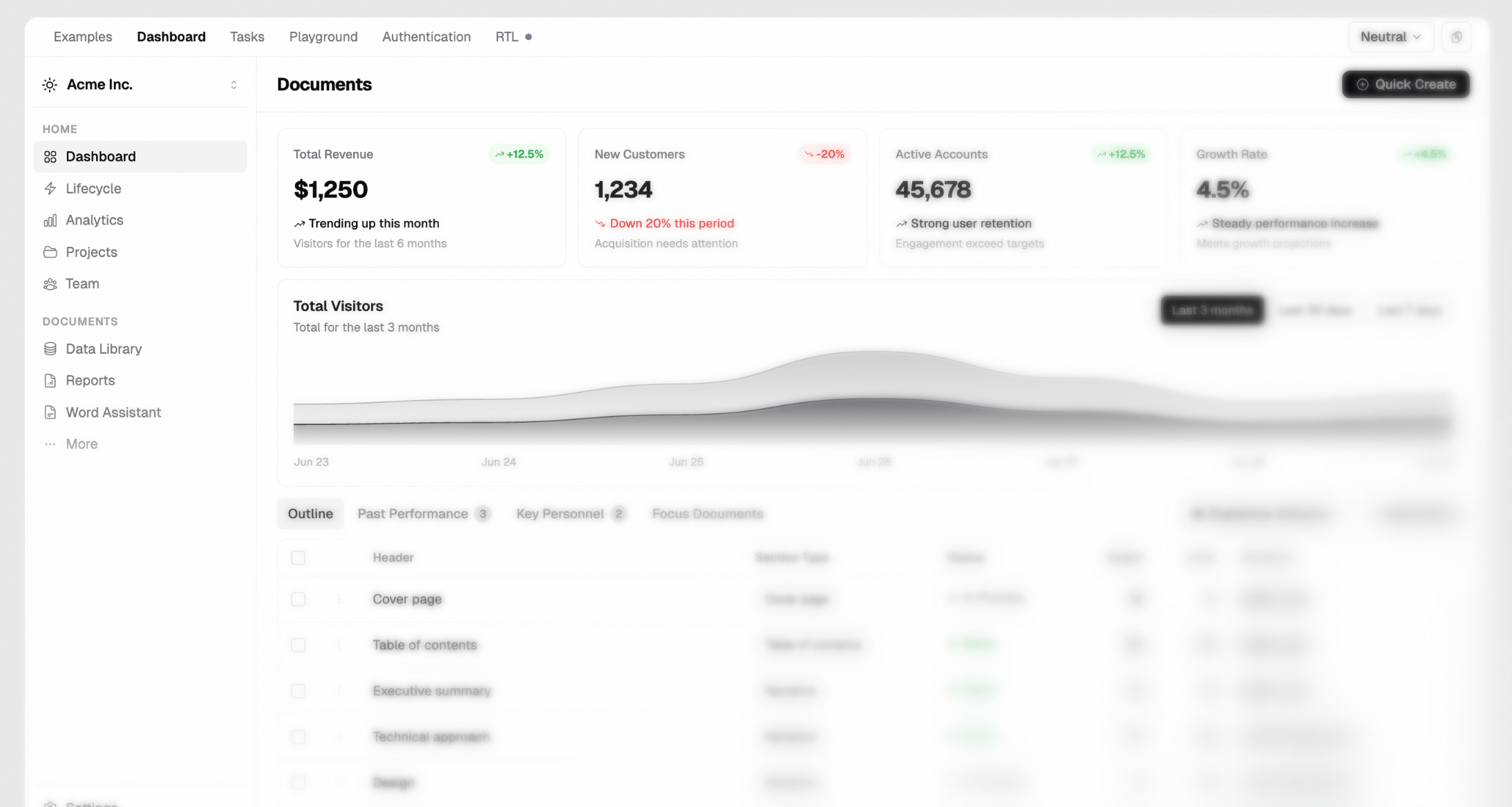Click the Data Library database icon
Image resolution: width=1512 pixels, height=807 pixels.
point(50,349)
